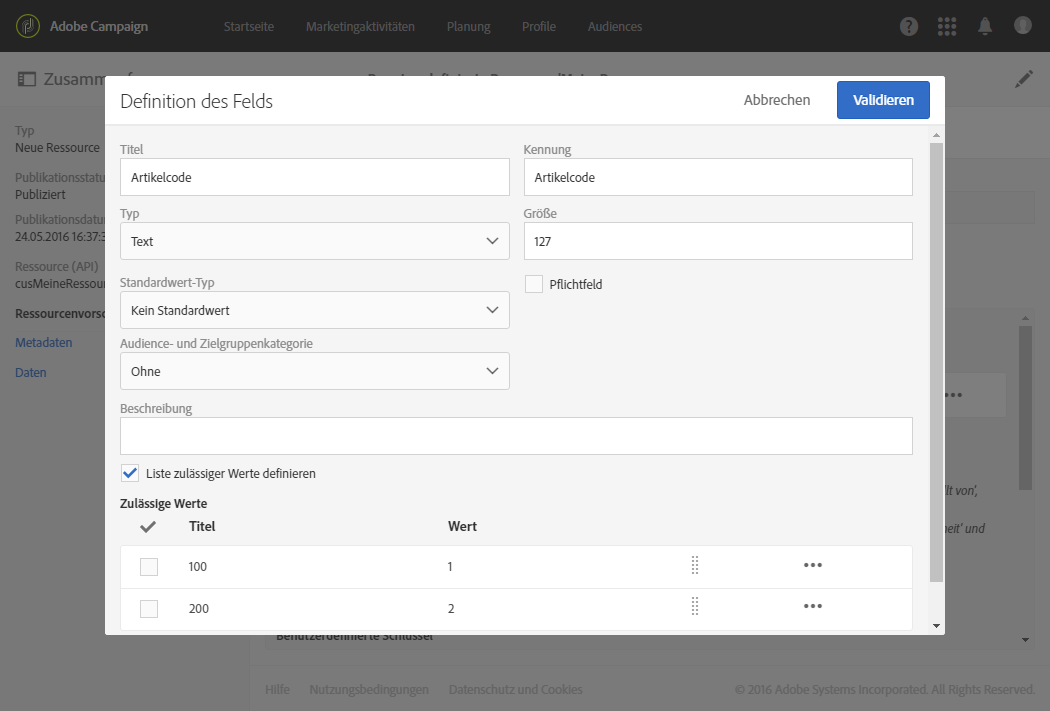The width and height of the screenshot is (1050, 711).
Task: Click the pencil edit icon
Action: click(1023, 79)
